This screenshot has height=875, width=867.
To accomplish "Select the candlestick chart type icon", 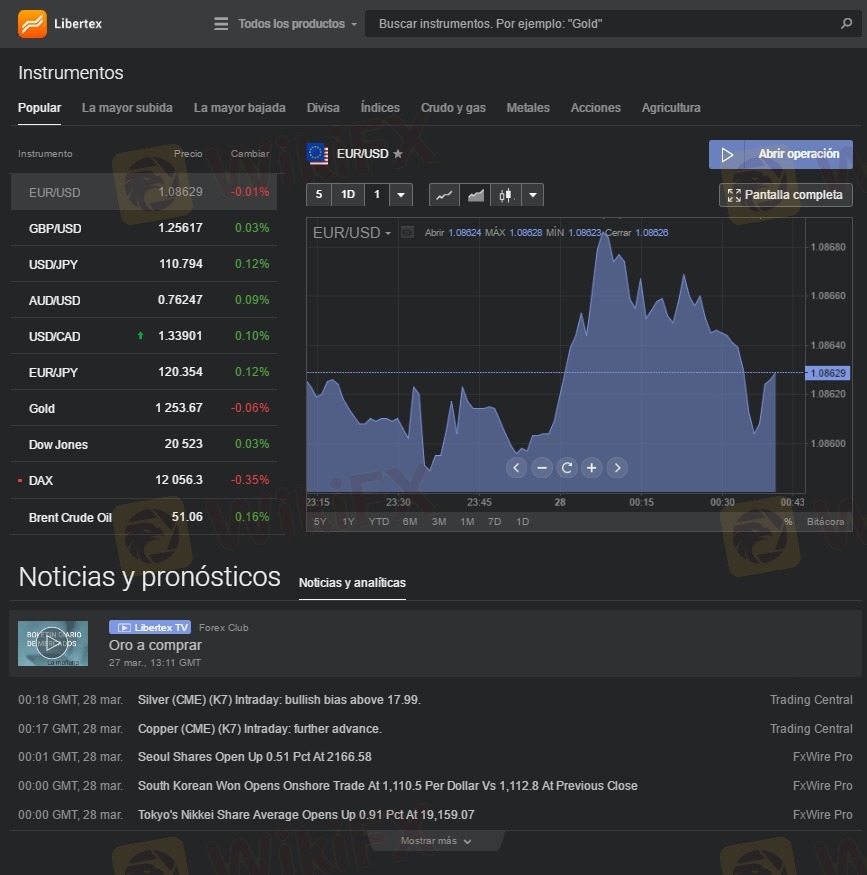I will (x=506, y=195).
